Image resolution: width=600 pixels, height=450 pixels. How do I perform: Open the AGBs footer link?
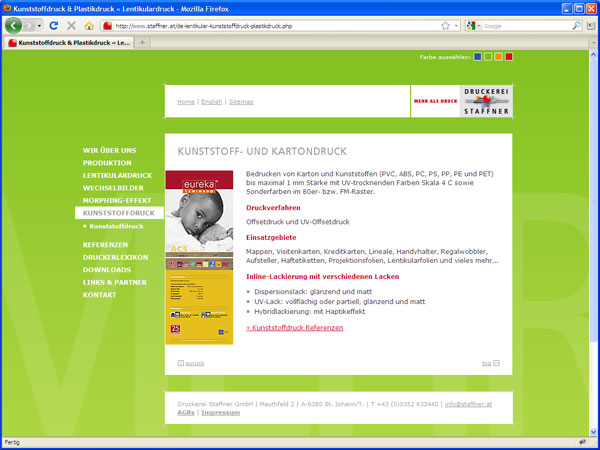point(186,412)
